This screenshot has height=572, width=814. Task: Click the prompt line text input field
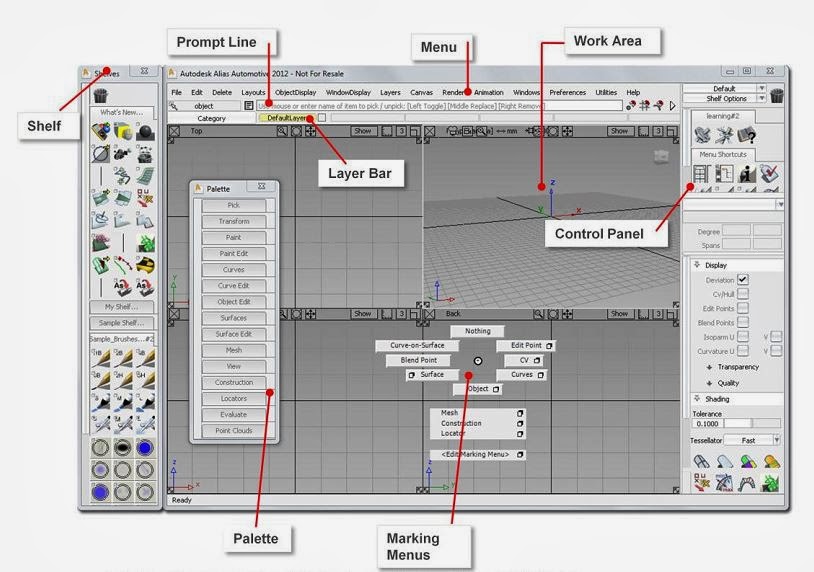coord(439,106)
